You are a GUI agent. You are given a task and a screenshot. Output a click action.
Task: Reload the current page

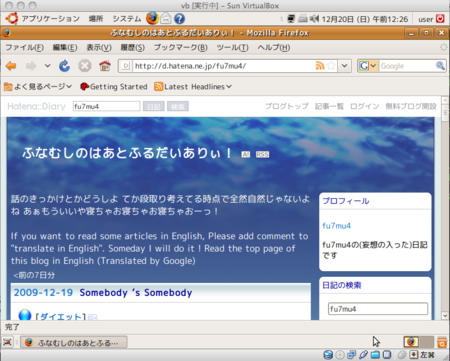point(64,66)
